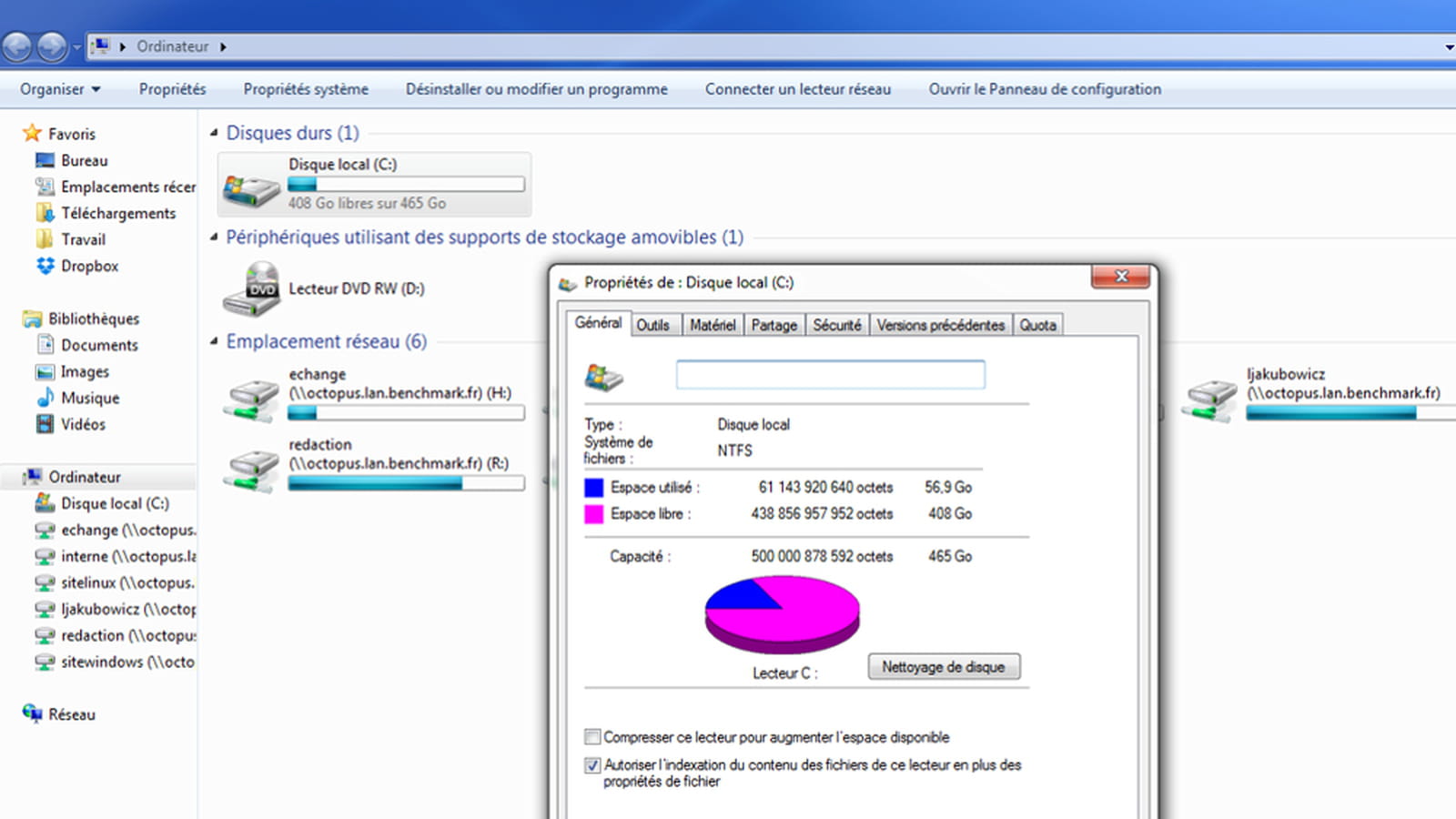Expand the arrow after Ordinateur in address bar
This screenshot has width=1456, height=819.
223,46
